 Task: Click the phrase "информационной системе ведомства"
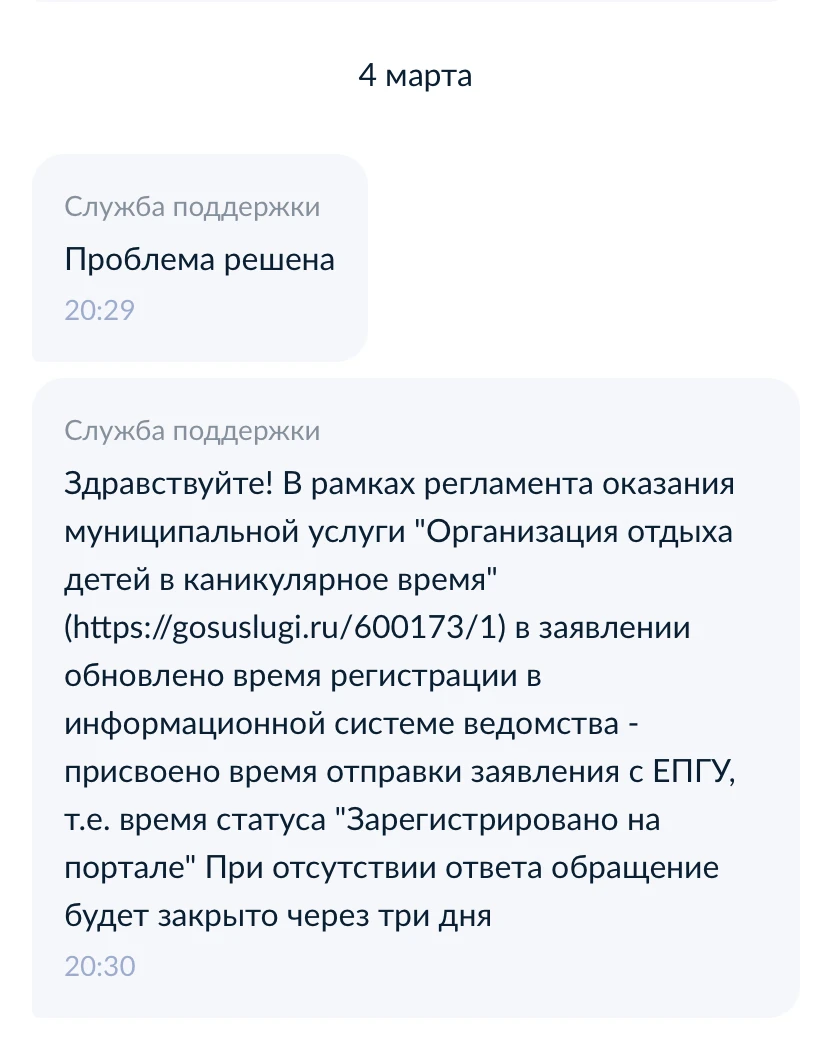tap(341, 724)
